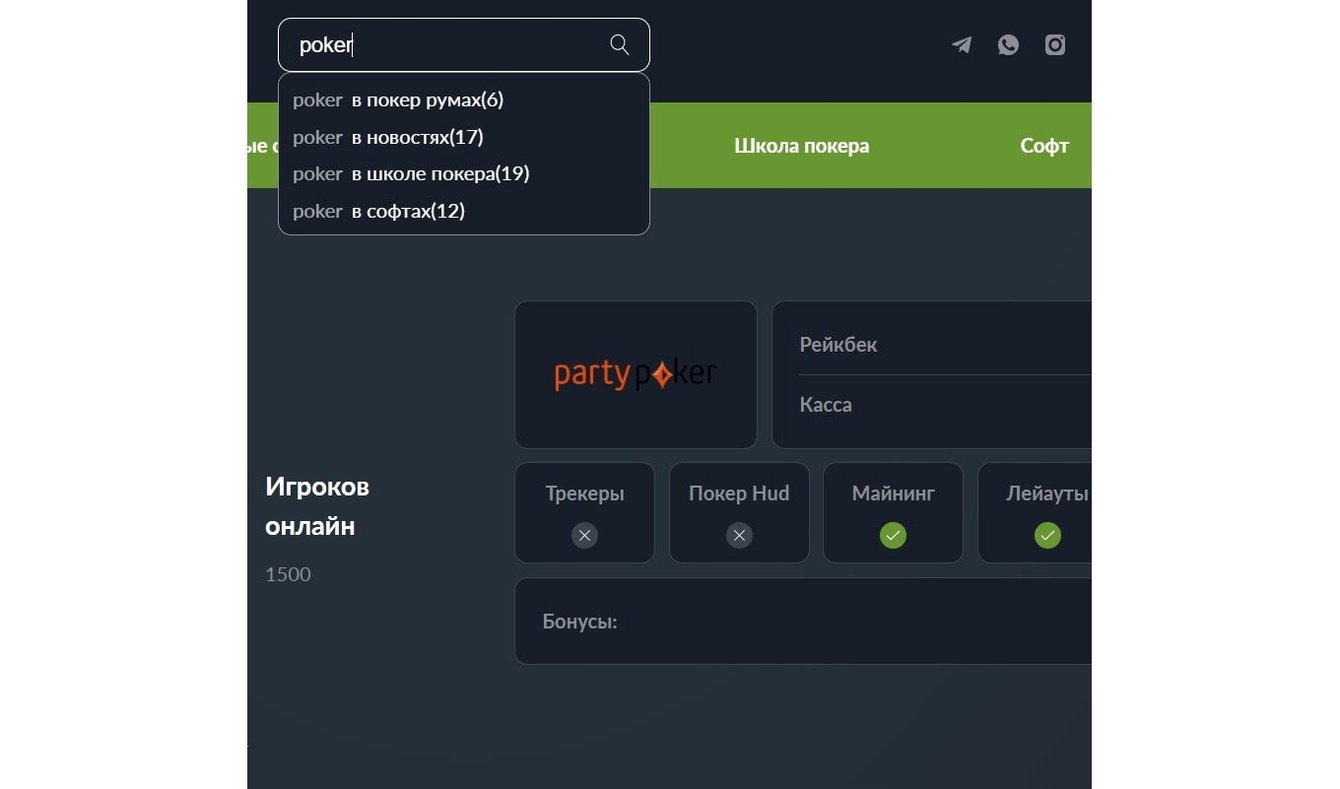Choose suggestion "poker в софтах(12)"
This screenshot has height=789, width=1340.
pyautogui.click(x=379, y=211)
